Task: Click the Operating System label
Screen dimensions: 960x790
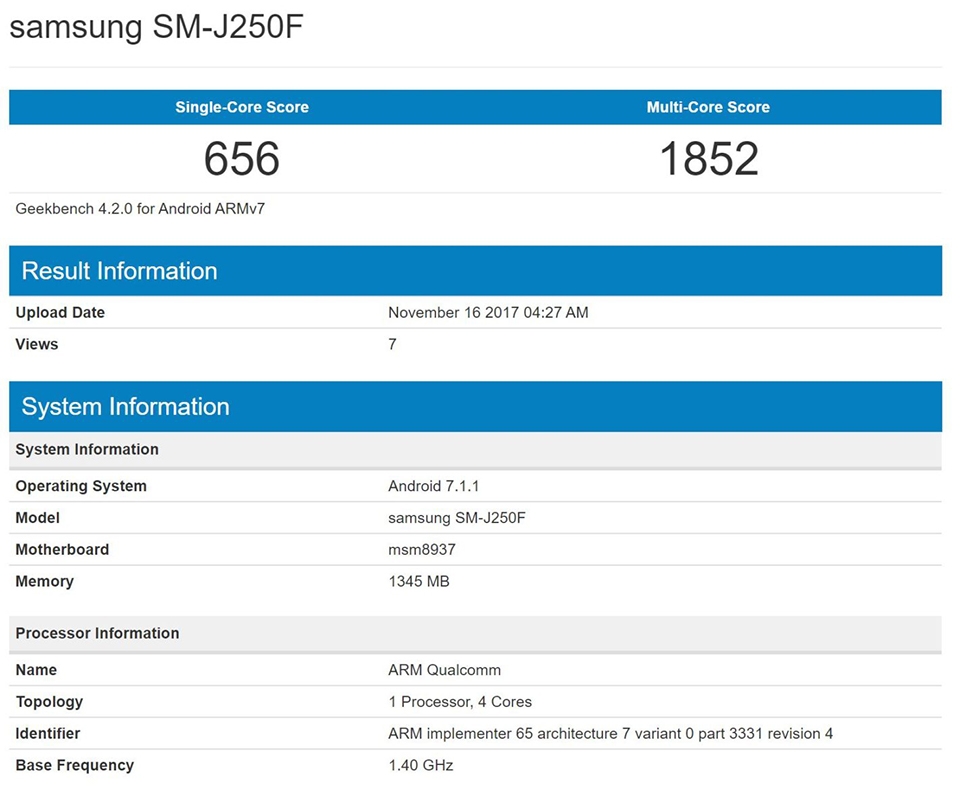Action: coord(81,486)
